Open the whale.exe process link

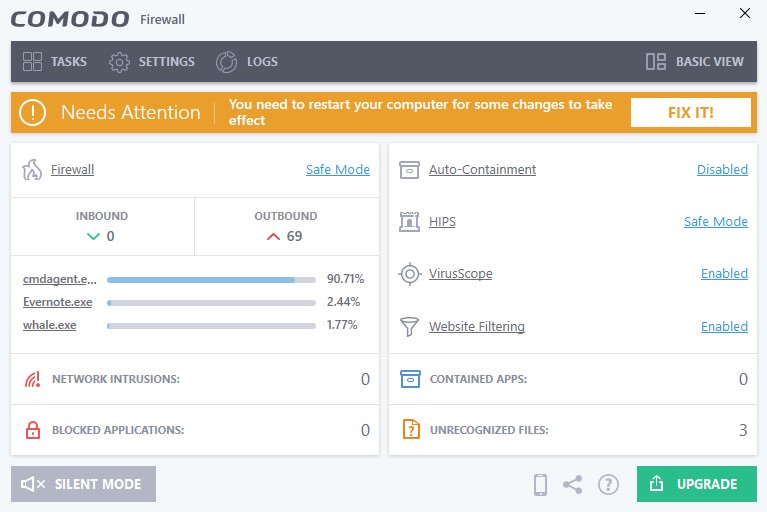tap(49, 325)
